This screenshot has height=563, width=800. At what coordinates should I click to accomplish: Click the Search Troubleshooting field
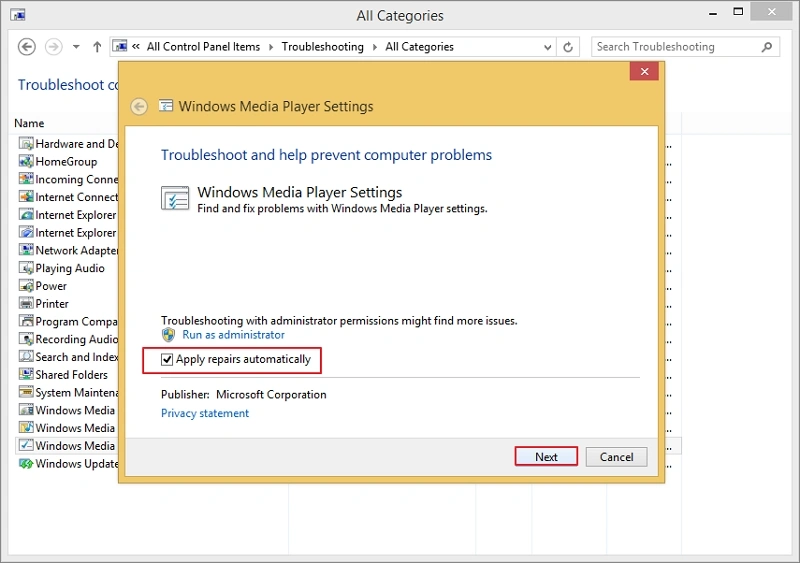click(x=685, y=47)
